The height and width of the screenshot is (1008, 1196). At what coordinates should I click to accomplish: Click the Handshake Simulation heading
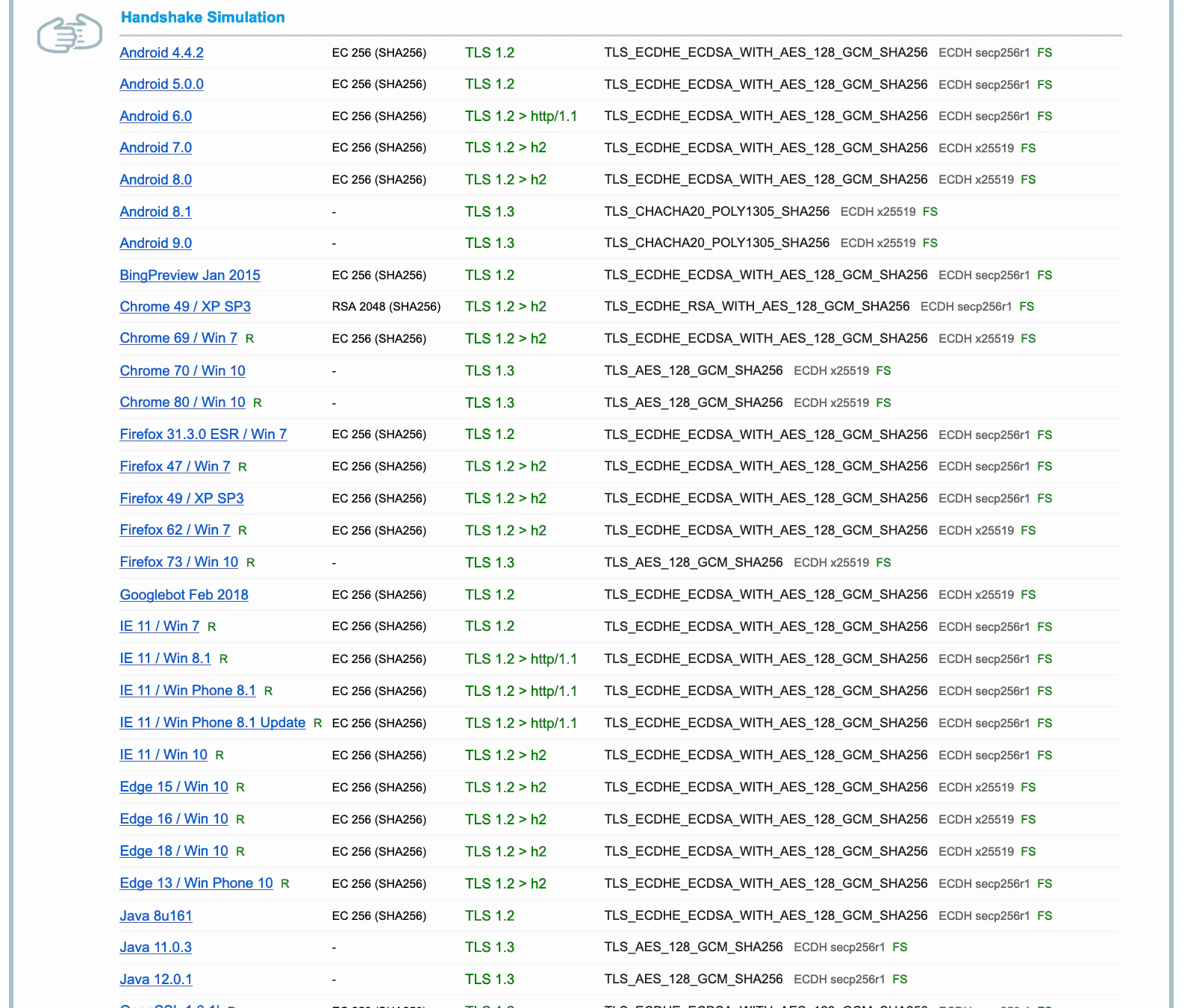pos(203,17)
